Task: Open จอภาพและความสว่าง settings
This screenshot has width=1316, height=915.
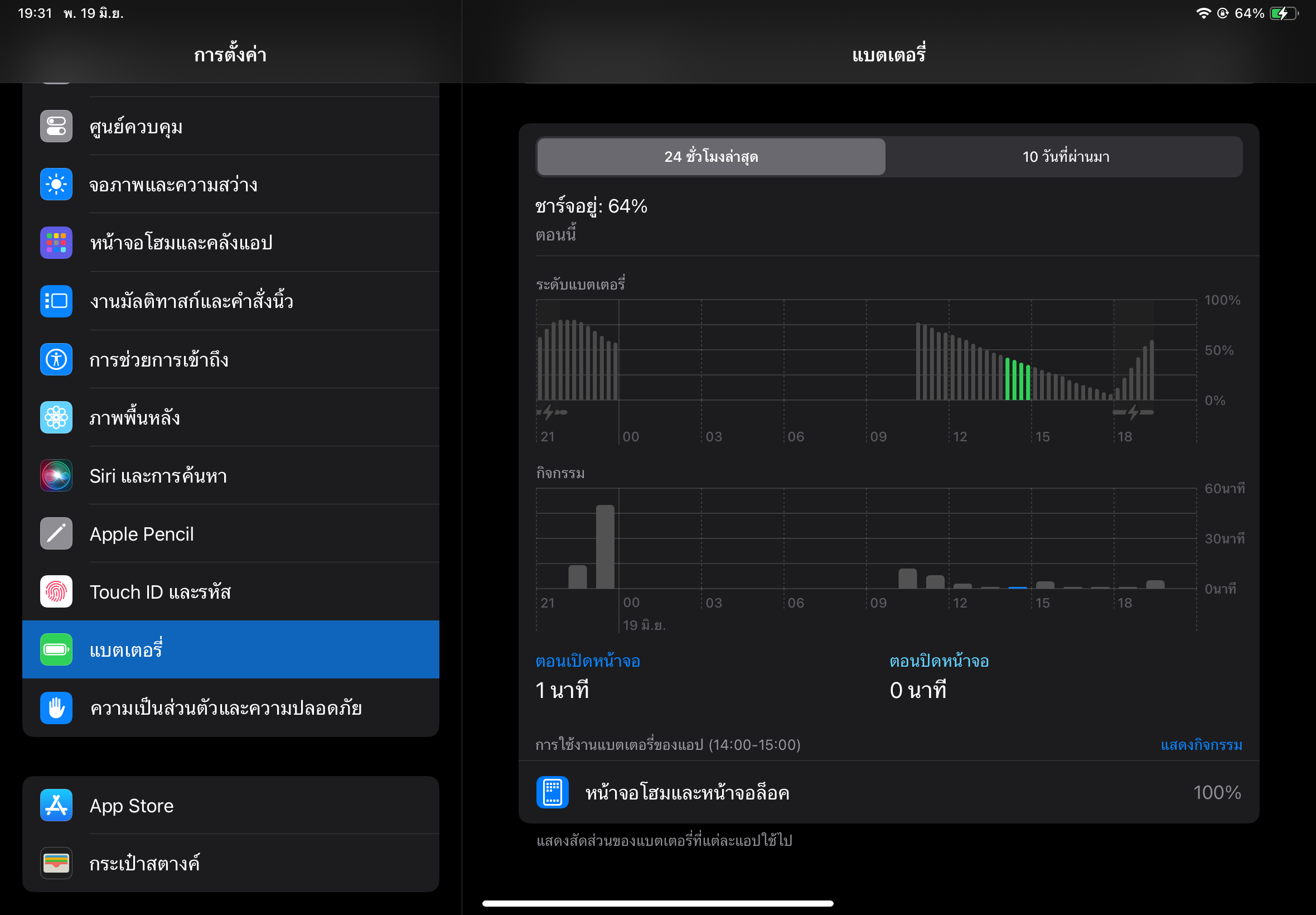Action: [x=231, y=184]
